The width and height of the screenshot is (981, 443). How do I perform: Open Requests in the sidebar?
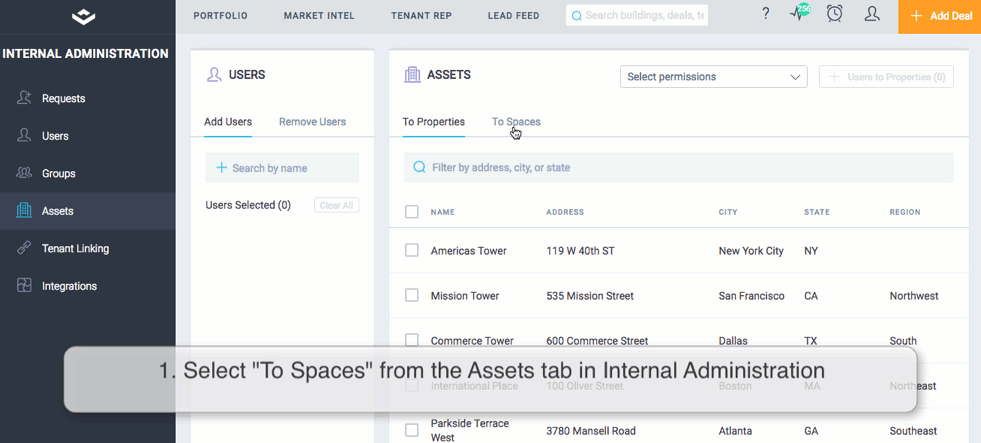click(x=63, y=98)
